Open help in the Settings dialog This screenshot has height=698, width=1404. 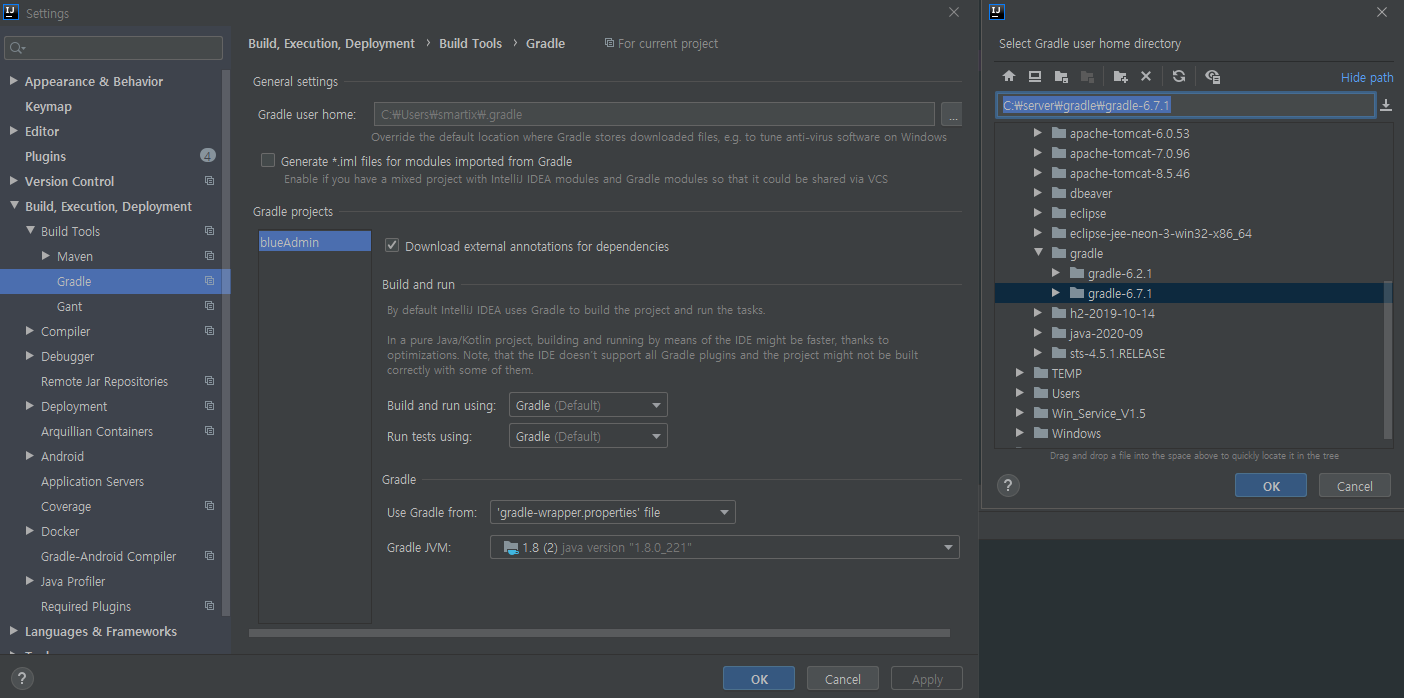20,679
